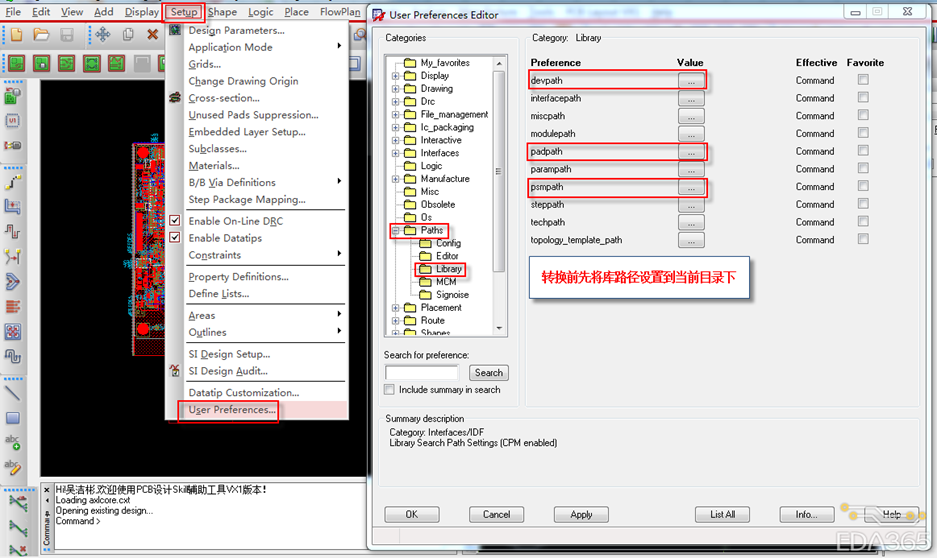Click the Open folder toolbar icon
Screen dimensions: 937x558
41,35
